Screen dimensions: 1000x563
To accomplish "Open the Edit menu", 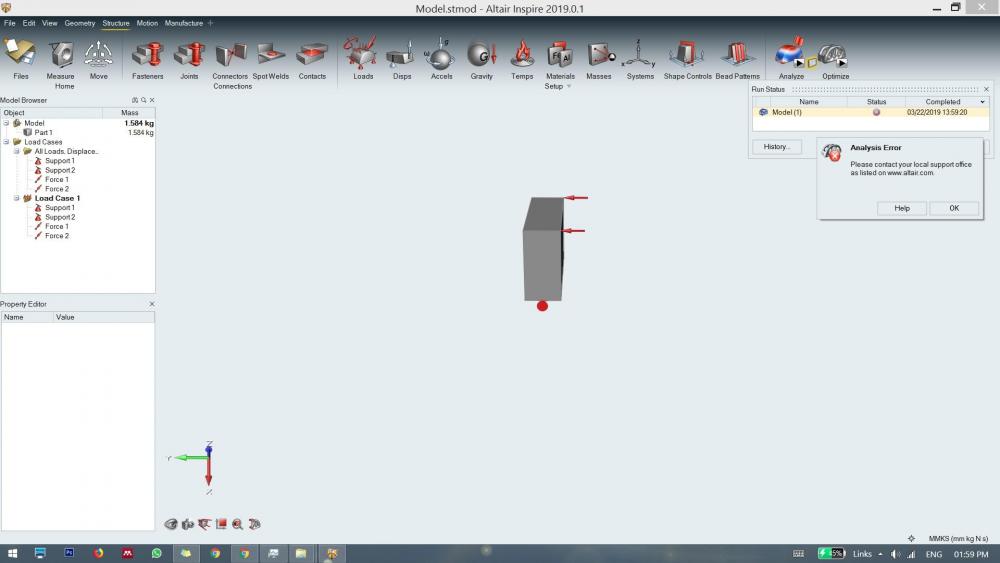I will pyautogui.click(x=29, y=23).
